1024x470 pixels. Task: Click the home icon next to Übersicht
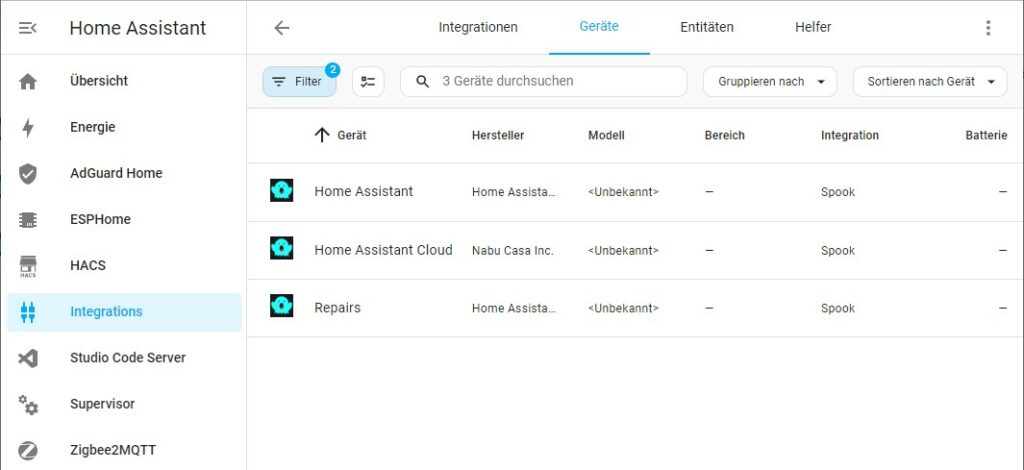tap(27, 82)
